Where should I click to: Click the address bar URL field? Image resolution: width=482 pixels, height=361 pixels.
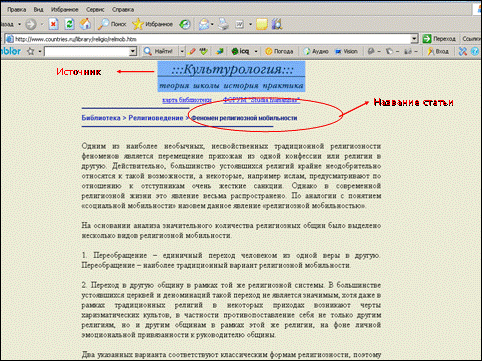tap(212, 39)
